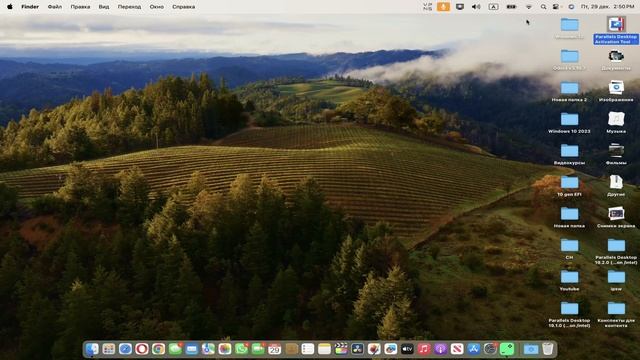Select the Видеокурсы folder on desktop

coord(569,154)
